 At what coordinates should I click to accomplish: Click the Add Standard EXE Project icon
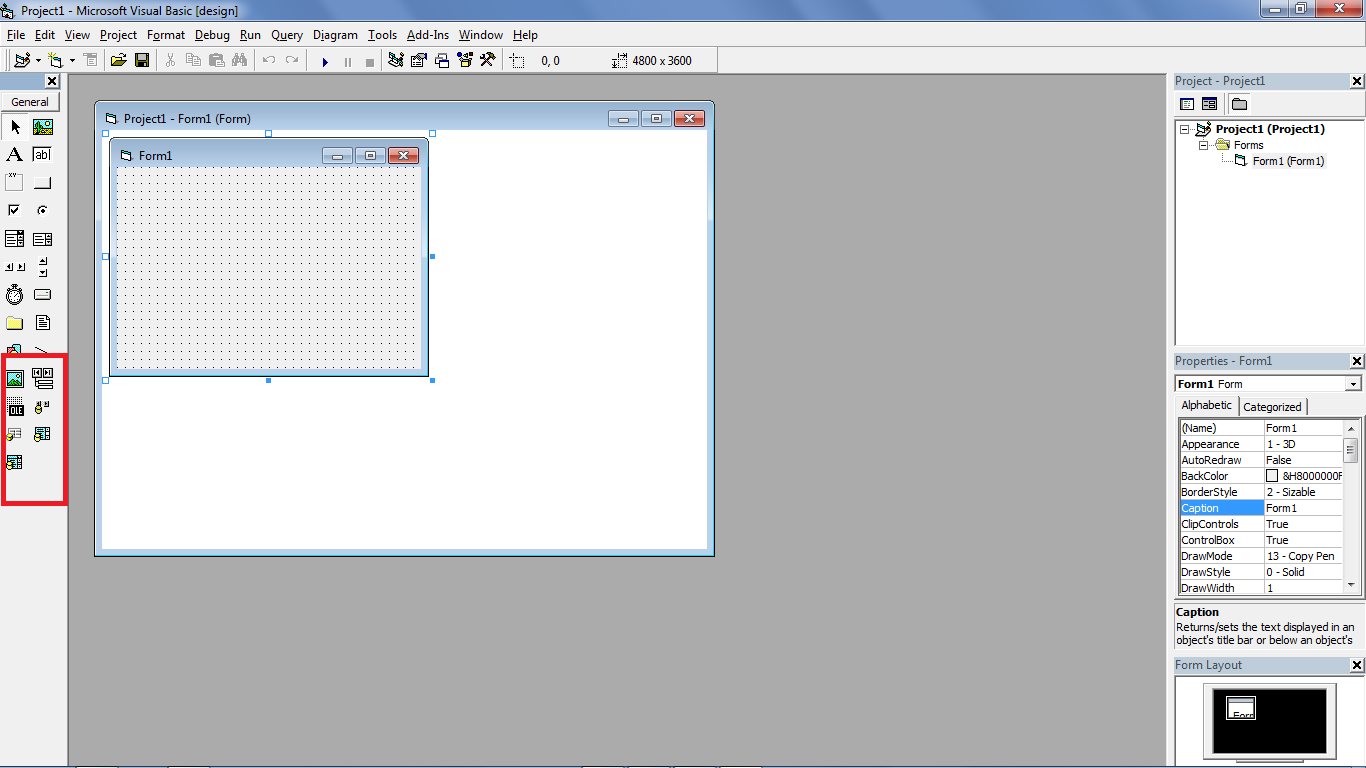click(22, 61)
